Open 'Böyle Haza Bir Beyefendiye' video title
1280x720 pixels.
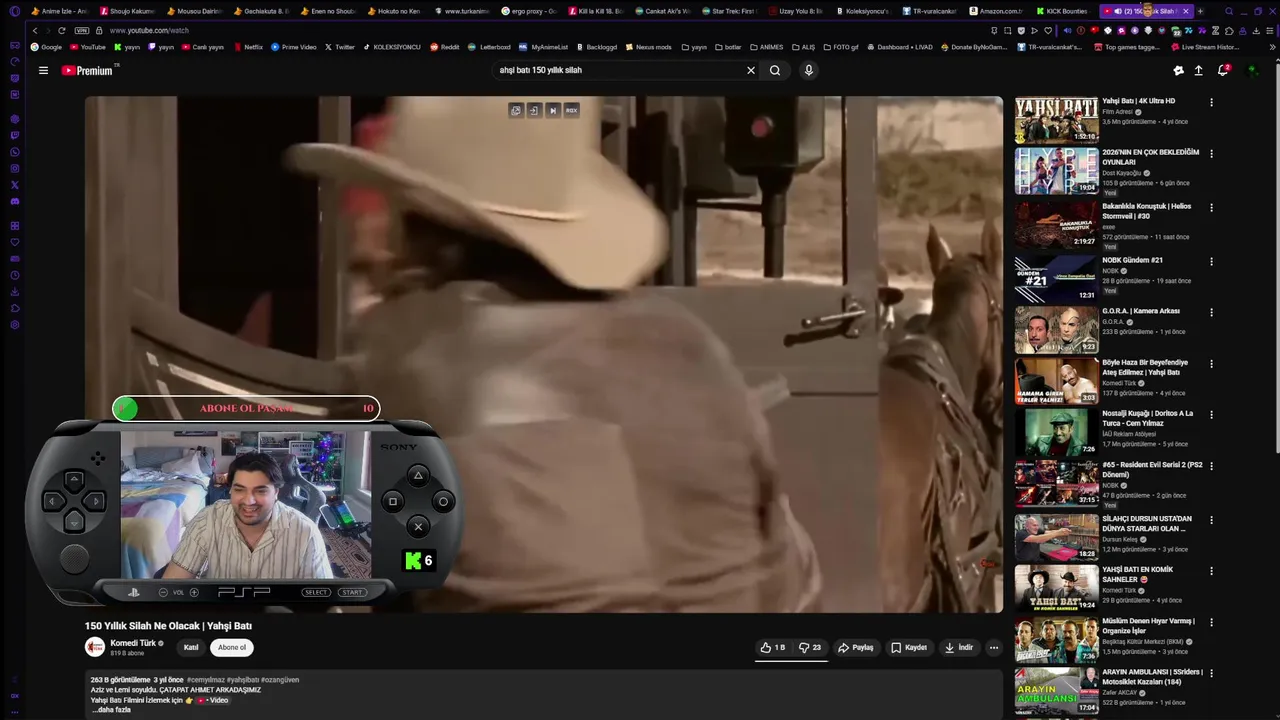pos(1145,367)
